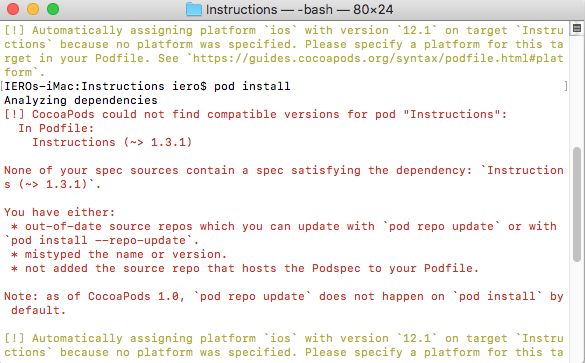Screen dimensions: 585x363
Task: Click the 'CocoaPods could not find compatible versions' line
Action: point(256,114)
